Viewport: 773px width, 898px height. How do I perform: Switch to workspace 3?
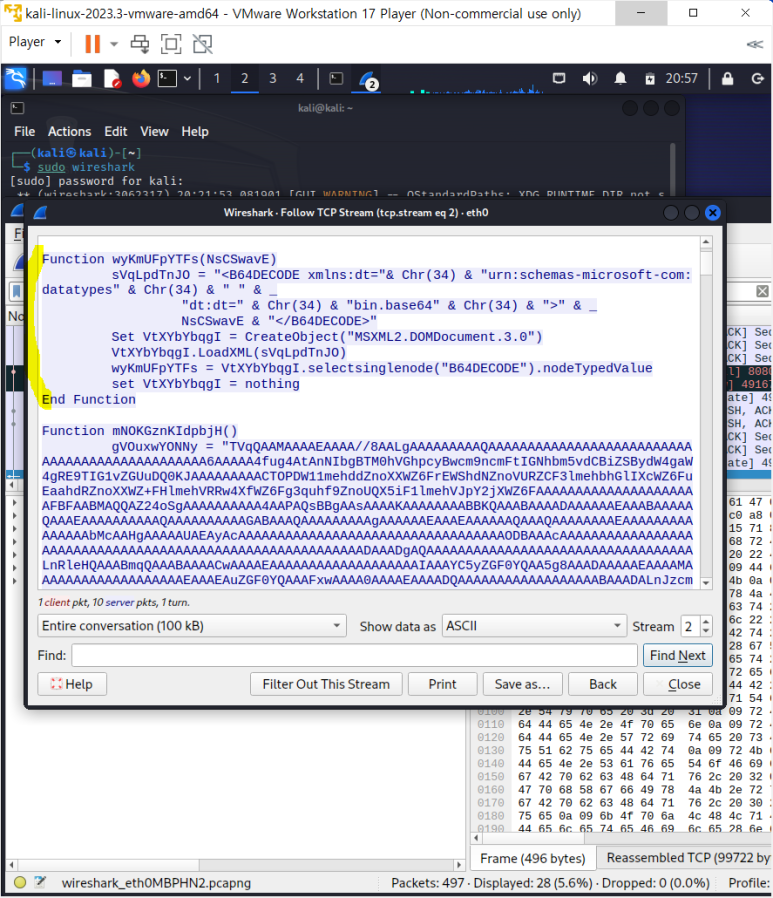273,78
